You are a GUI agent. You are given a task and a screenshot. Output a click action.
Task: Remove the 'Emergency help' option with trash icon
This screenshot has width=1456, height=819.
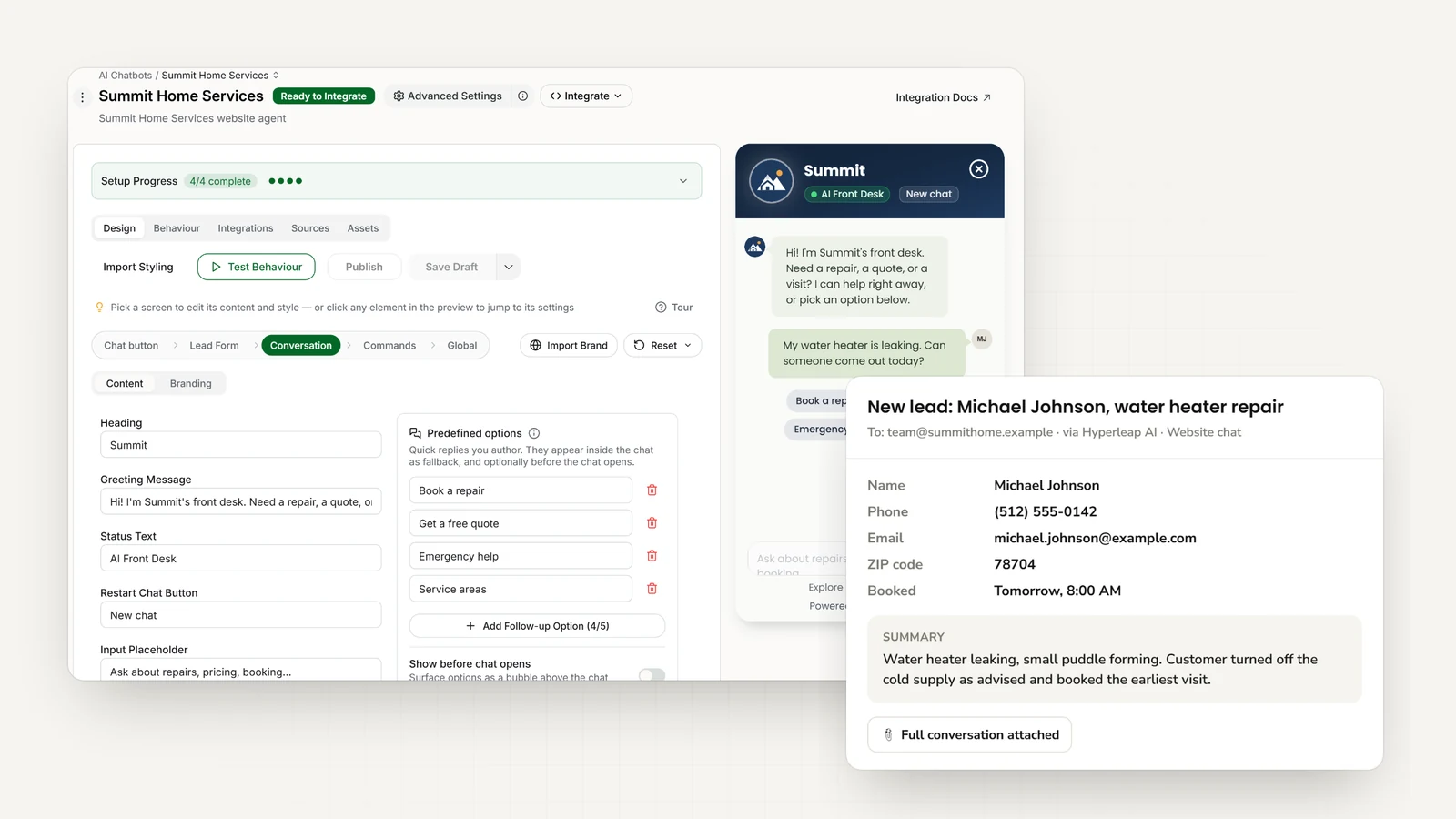[652, 556]
